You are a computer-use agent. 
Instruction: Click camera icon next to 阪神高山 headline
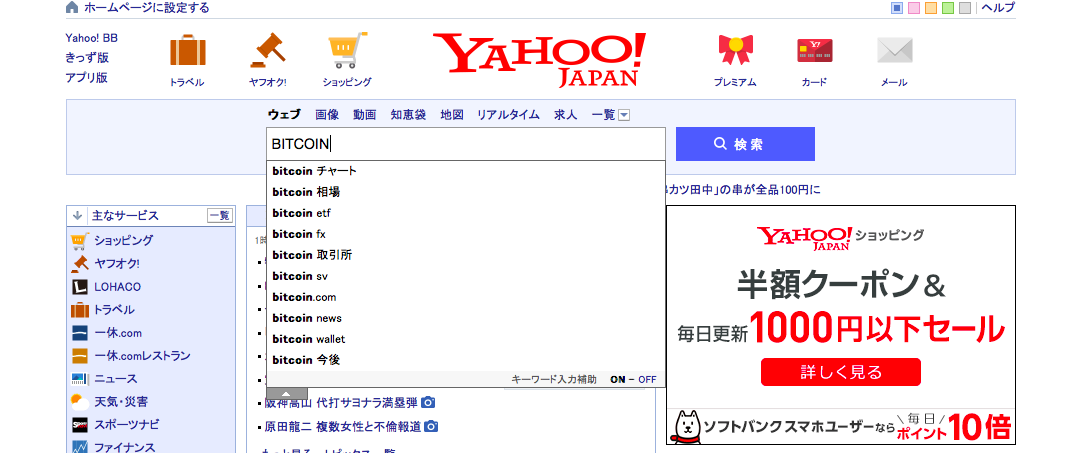coord(428,402)
